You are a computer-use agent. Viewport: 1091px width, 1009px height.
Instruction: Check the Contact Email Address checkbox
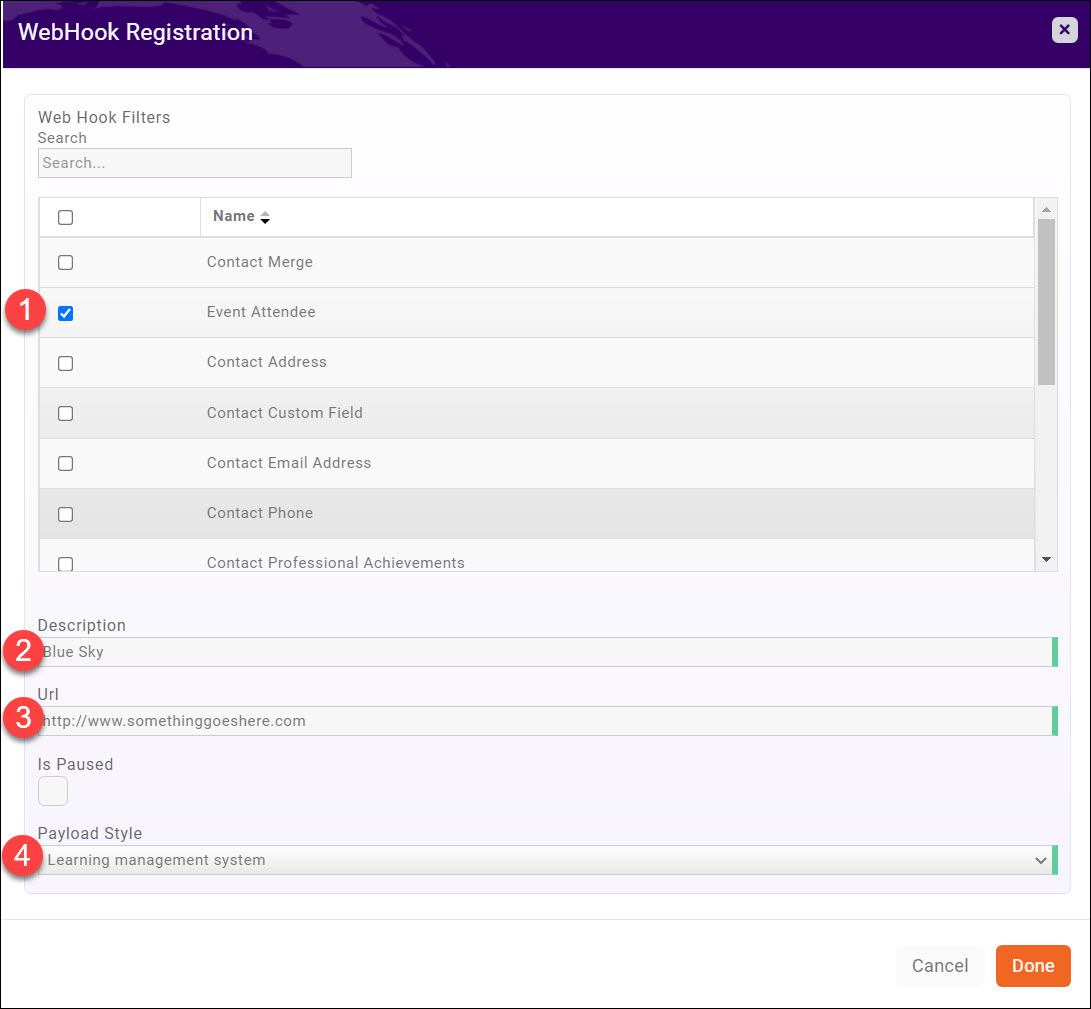(65, 463)
